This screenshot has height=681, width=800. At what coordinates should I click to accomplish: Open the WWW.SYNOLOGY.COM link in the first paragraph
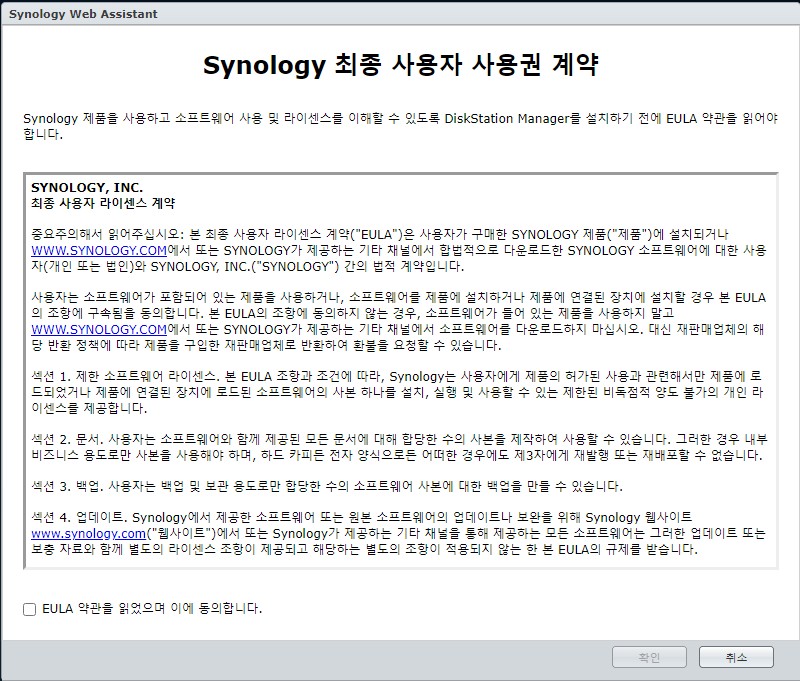pyautogui.click(x=99, y=250)
